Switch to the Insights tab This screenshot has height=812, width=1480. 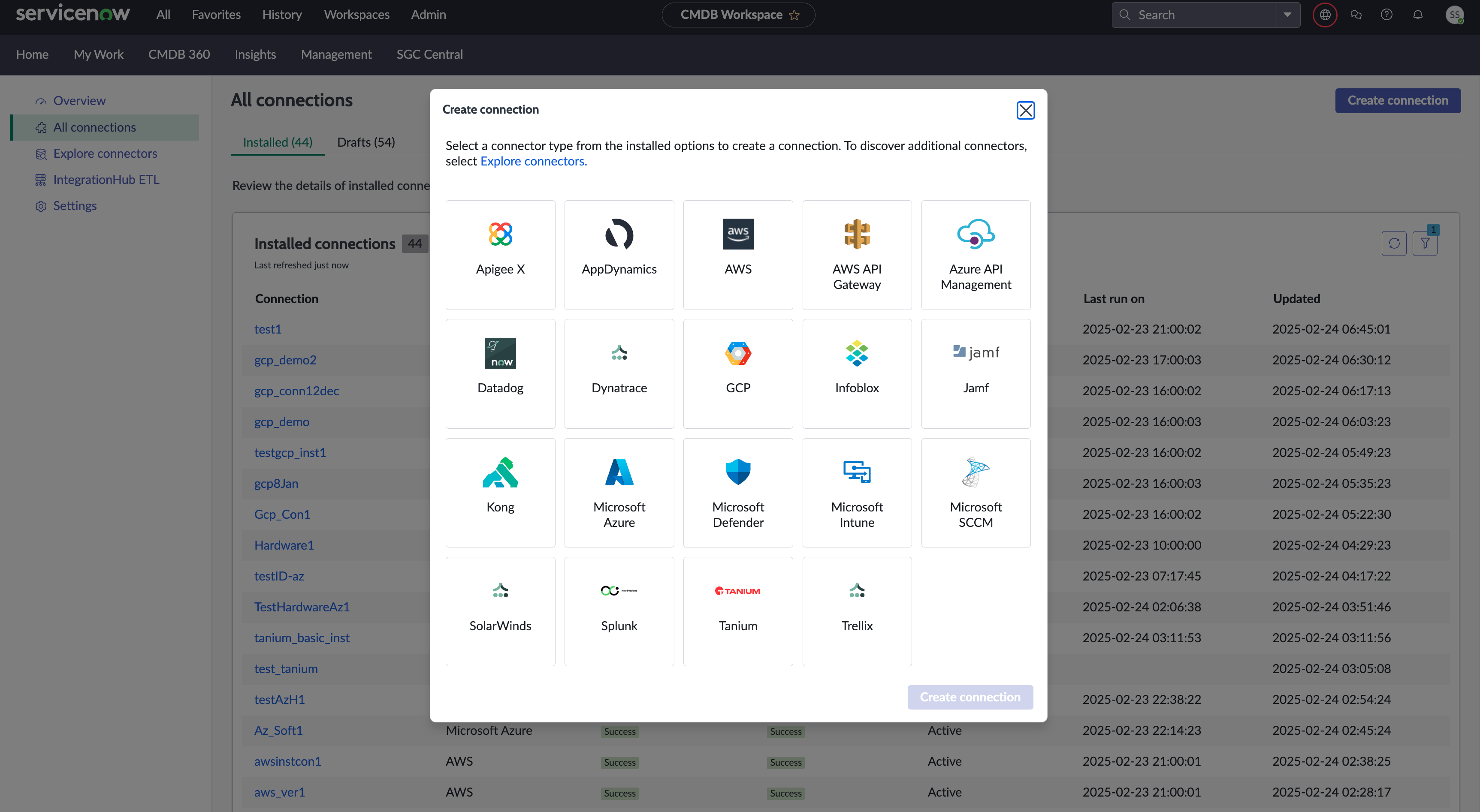[255, 54]
